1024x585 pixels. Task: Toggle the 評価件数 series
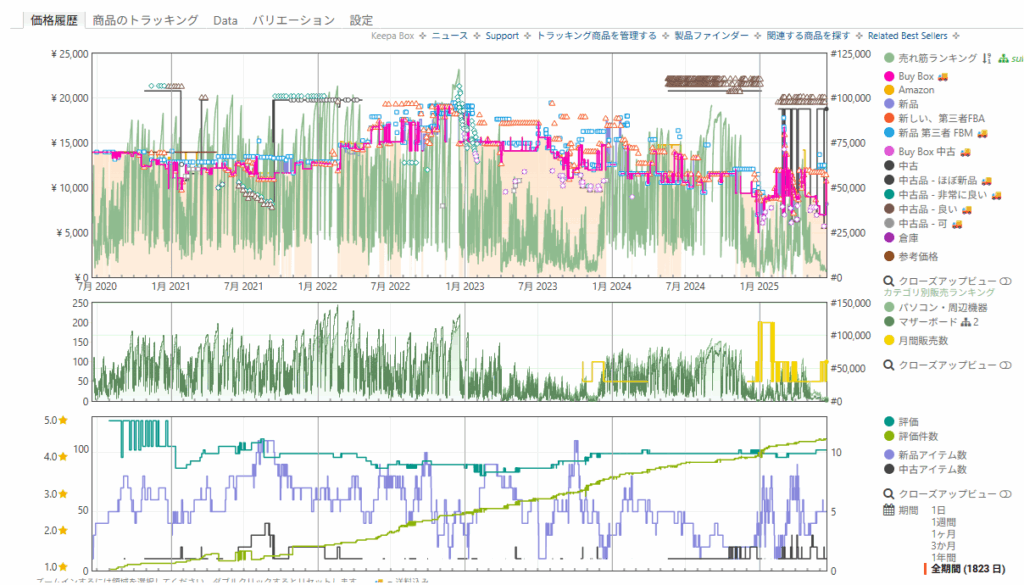912,436
